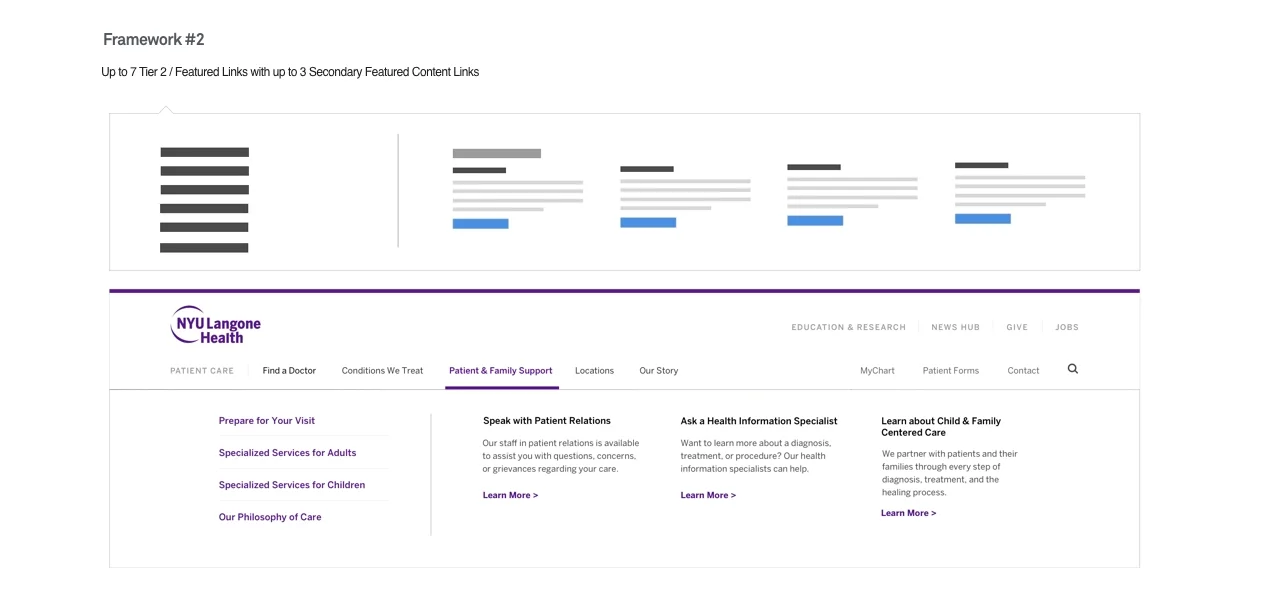1280x600 pixels.
Task: Open the Education & Research link
Action: click(848, 327)
